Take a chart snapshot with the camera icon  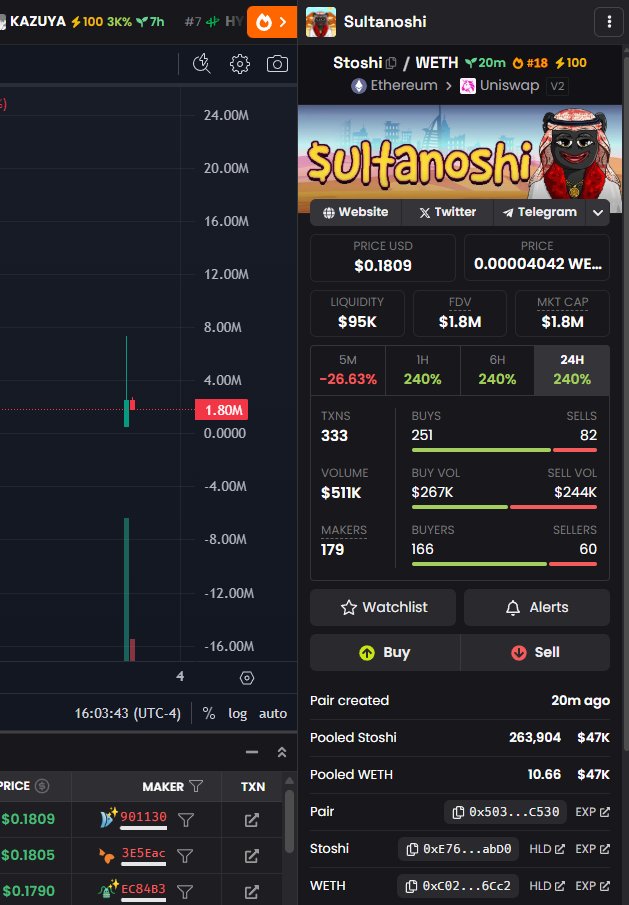(x=277, y=64)
